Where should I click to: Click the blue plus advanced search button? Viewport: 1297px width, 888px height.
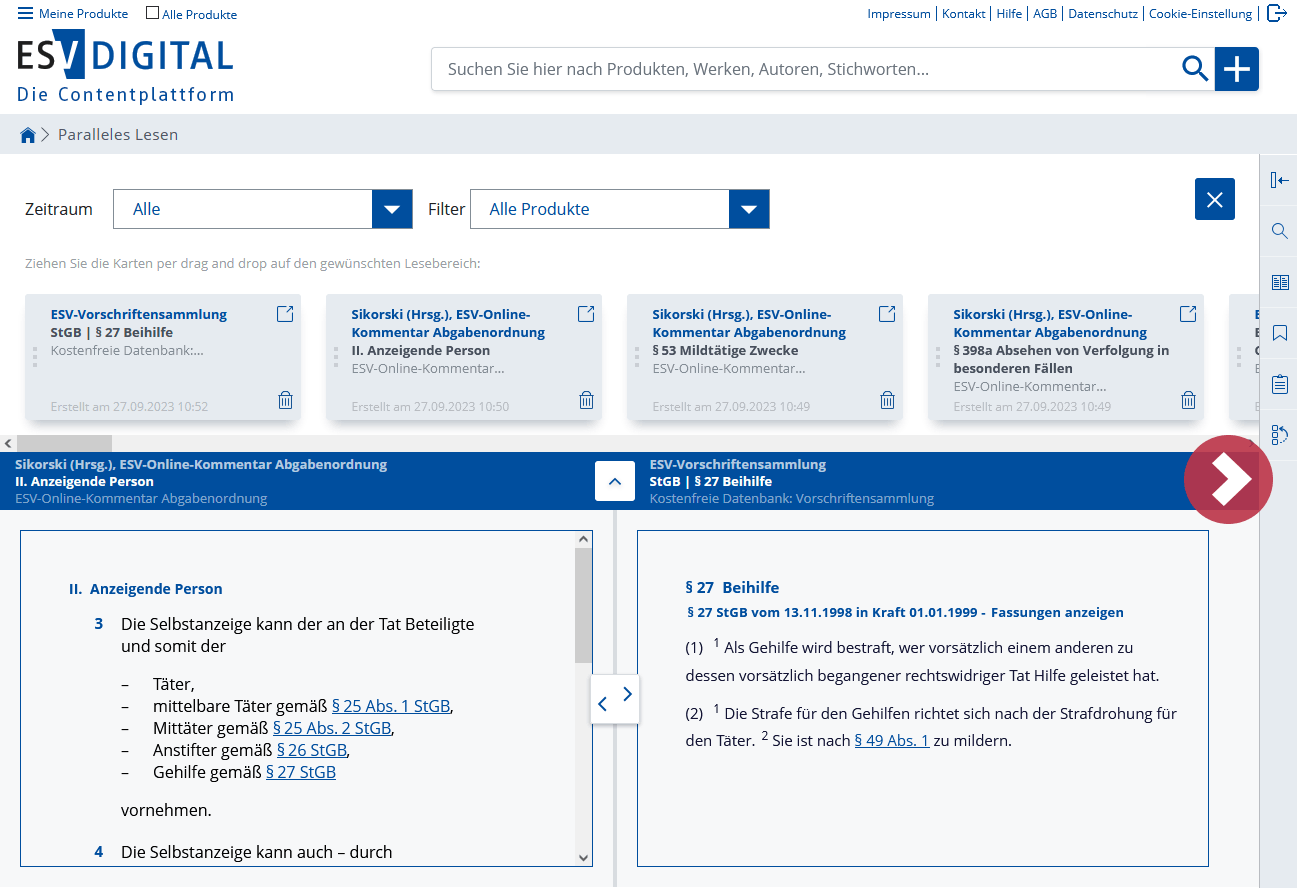coord(1237,69)
